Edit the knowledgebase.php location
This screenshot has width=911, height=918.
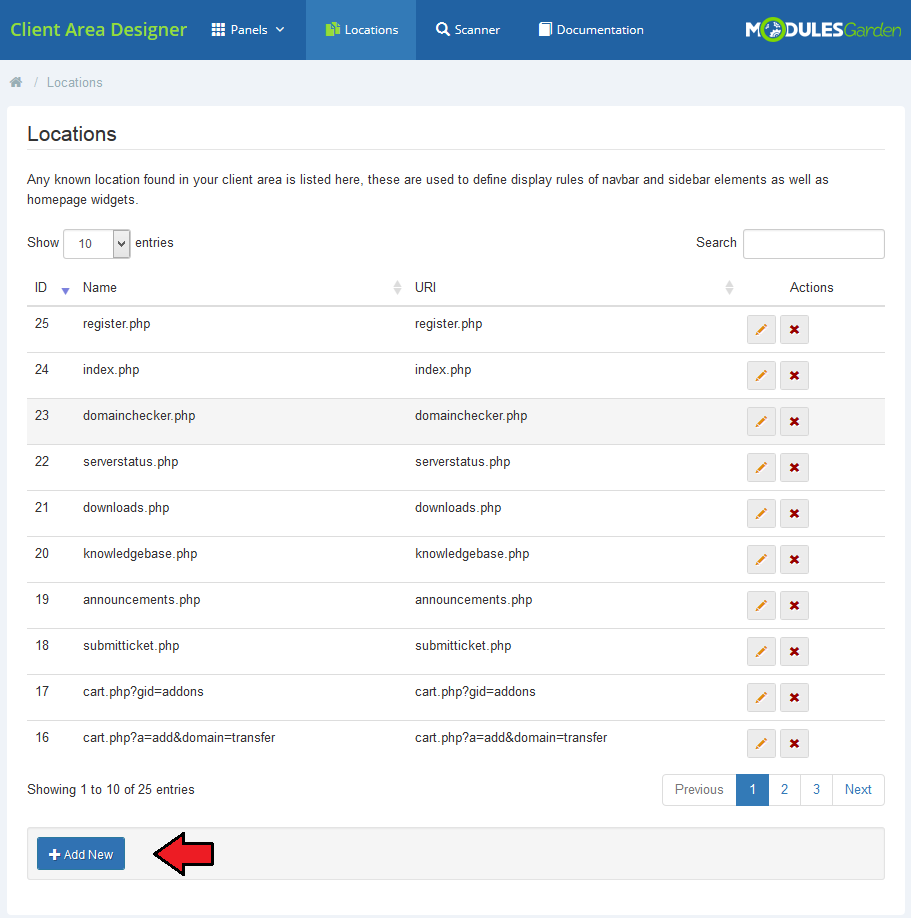pos(761,560)
